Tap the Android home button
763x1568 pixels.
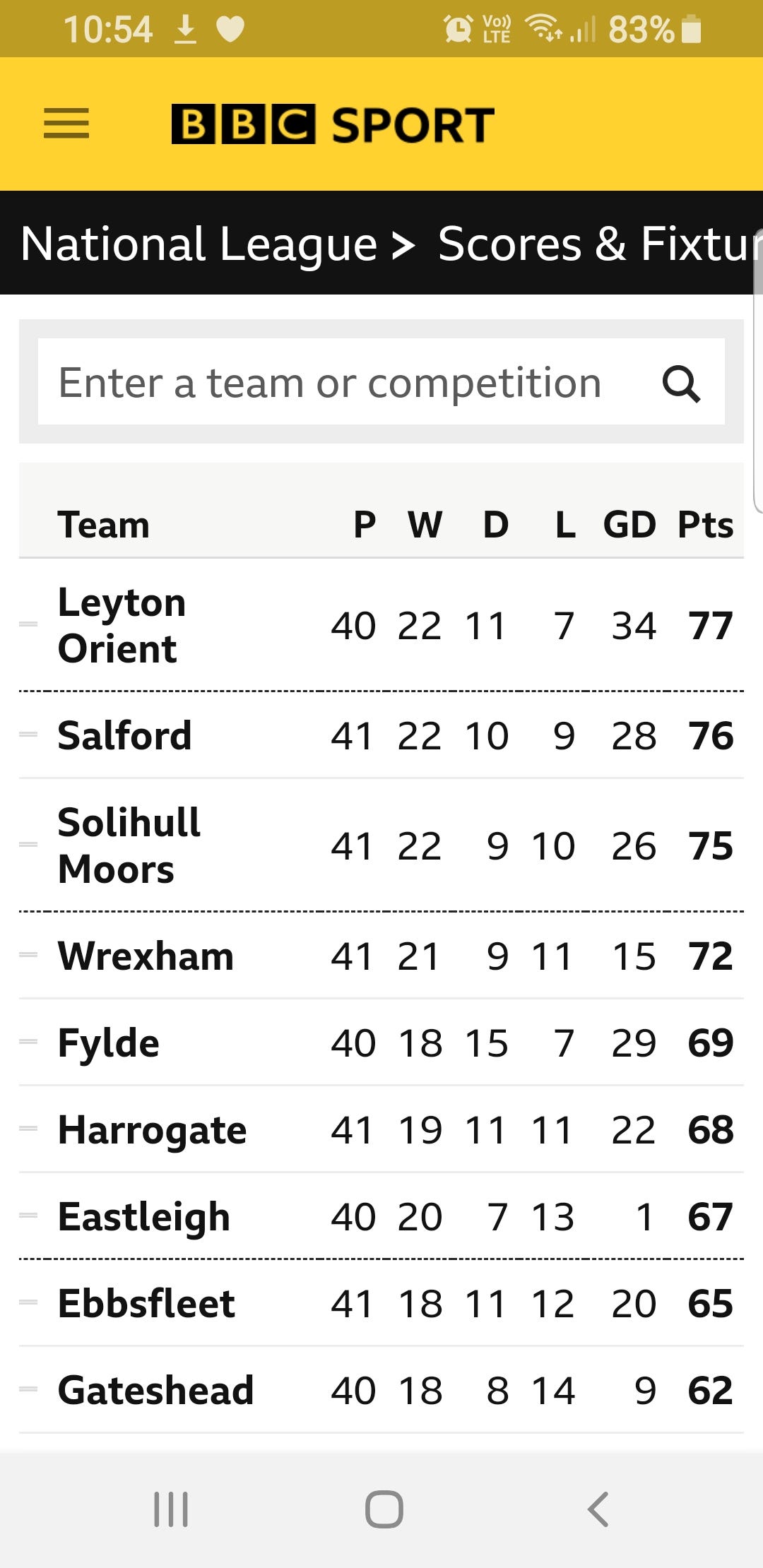coord(384,1509)
